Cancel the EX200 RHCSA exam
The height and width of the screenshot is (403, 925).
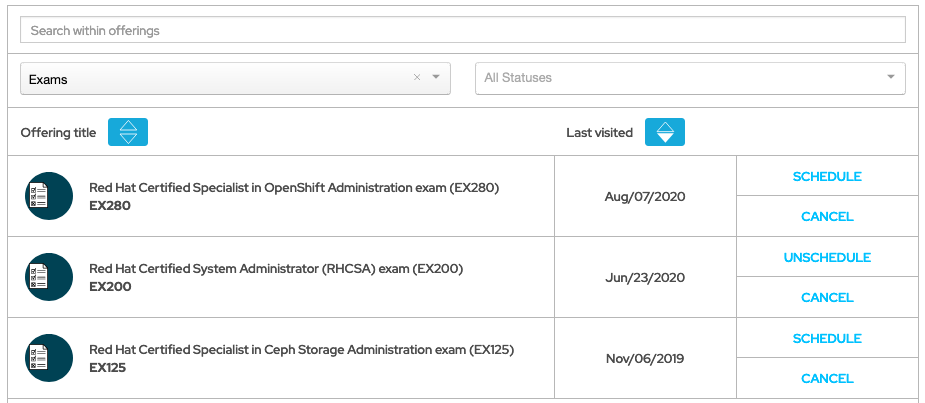(x=827, y=298)
